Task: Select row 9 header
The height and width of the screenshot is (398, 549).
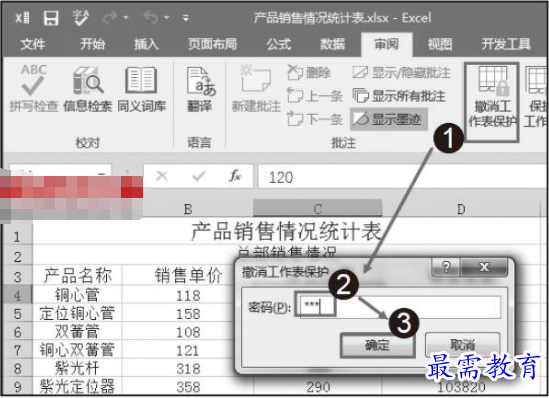Action: 18,387
